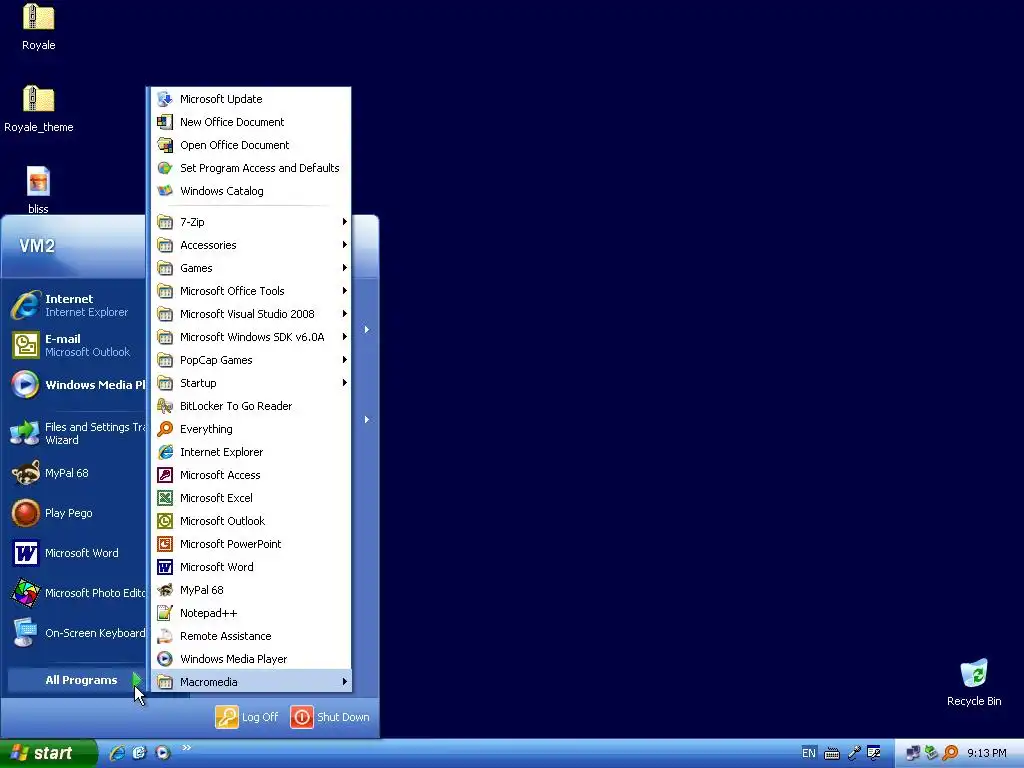Image resolution: width=1024 pixels, height=768 pixels.
Task: Click the 9:13 PM clock
Action: [x=987, y=753]
